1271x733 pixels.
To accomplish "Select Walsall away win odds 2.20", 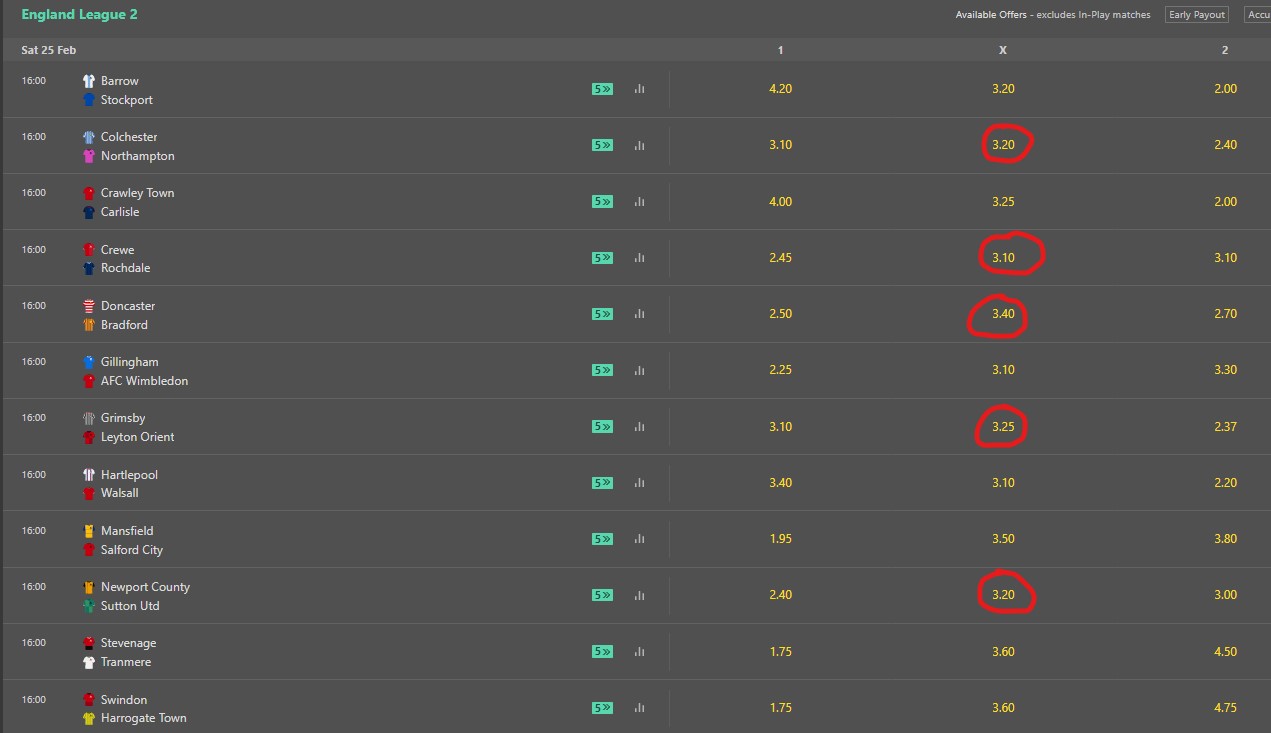I will pyautogui.click(x=1225, y=483).
